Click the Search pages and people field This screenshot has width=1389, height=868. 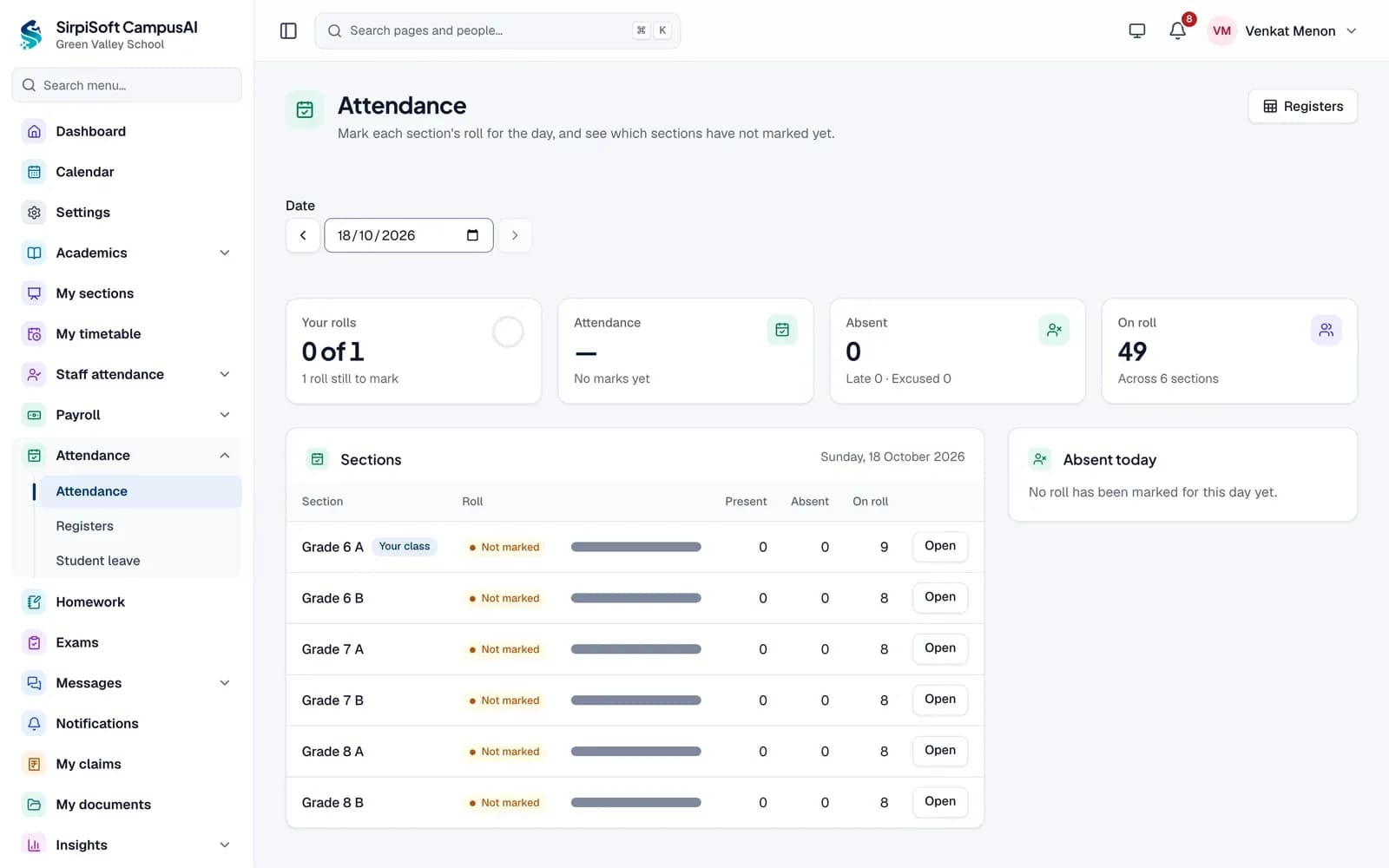tap(497, 30)
